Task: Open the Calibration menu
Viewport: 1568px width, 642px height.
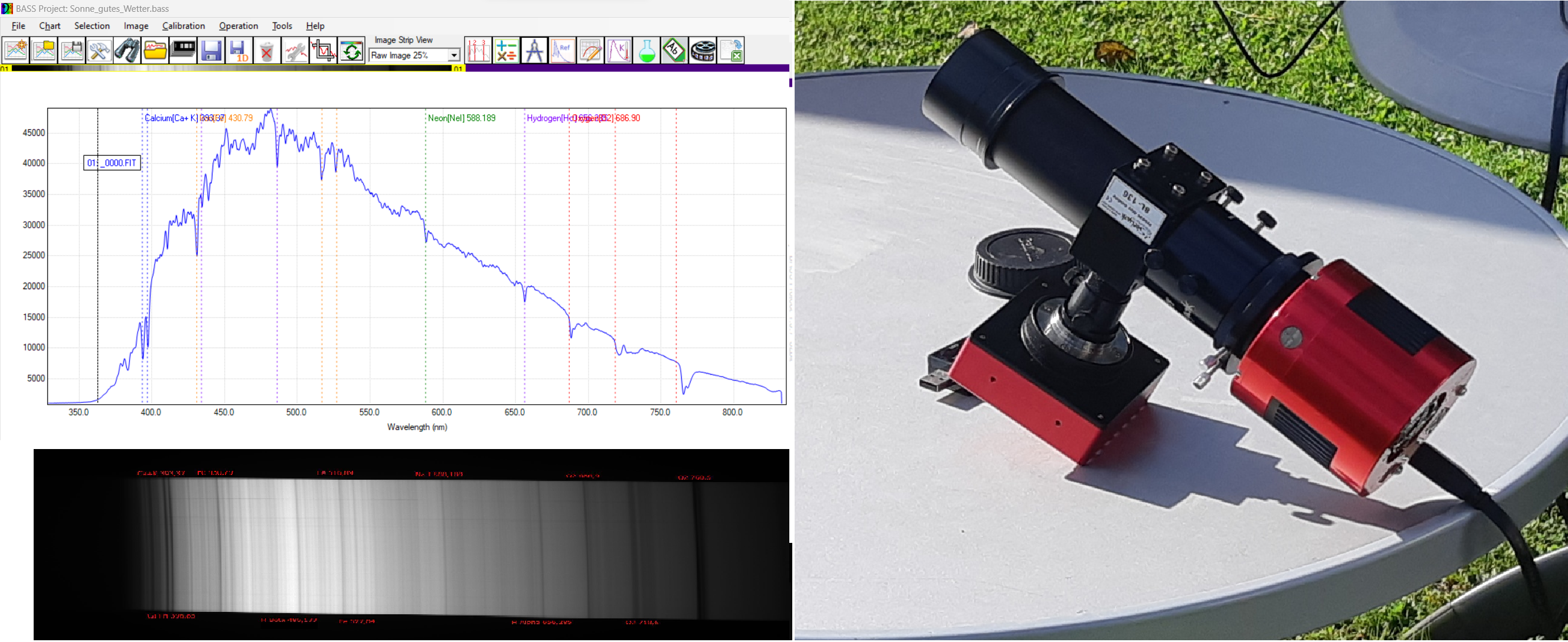Action: tap(183, 25)
